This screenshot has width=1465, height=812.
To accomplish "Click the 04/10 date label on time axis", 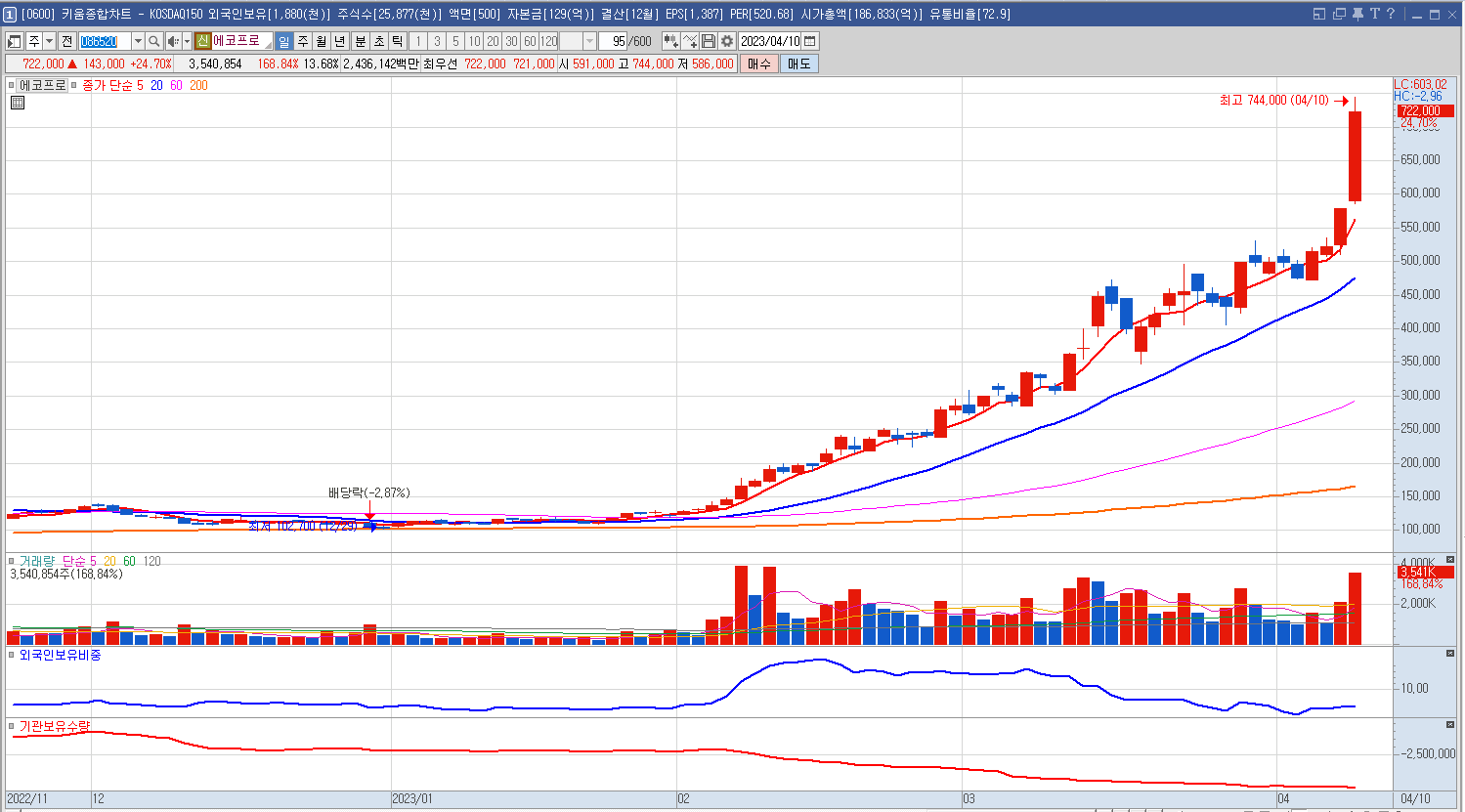I will tap(1415, 798).
